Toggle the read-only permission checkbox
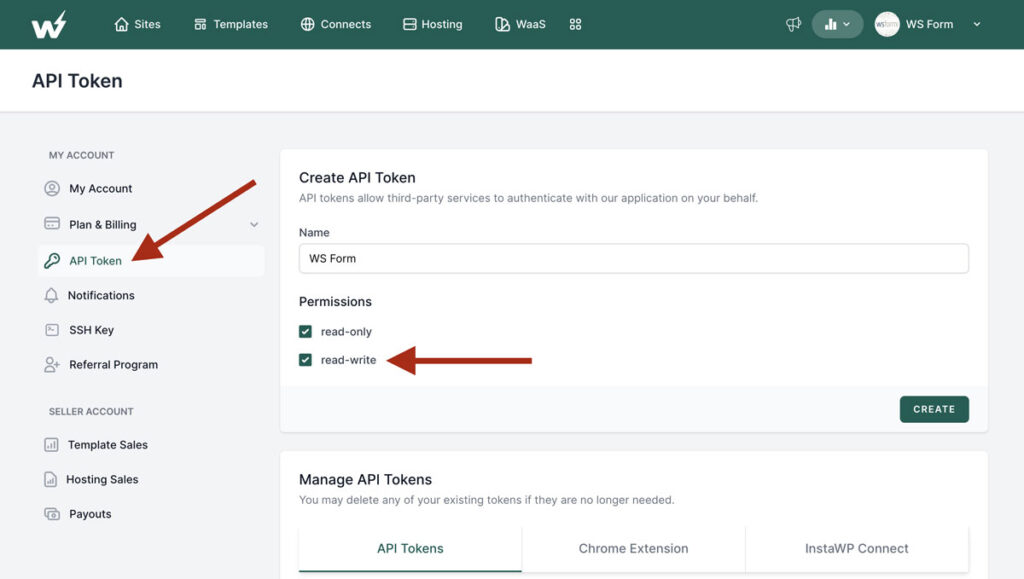Viewport: 1024px width, 579px height. tap(305, 332)
